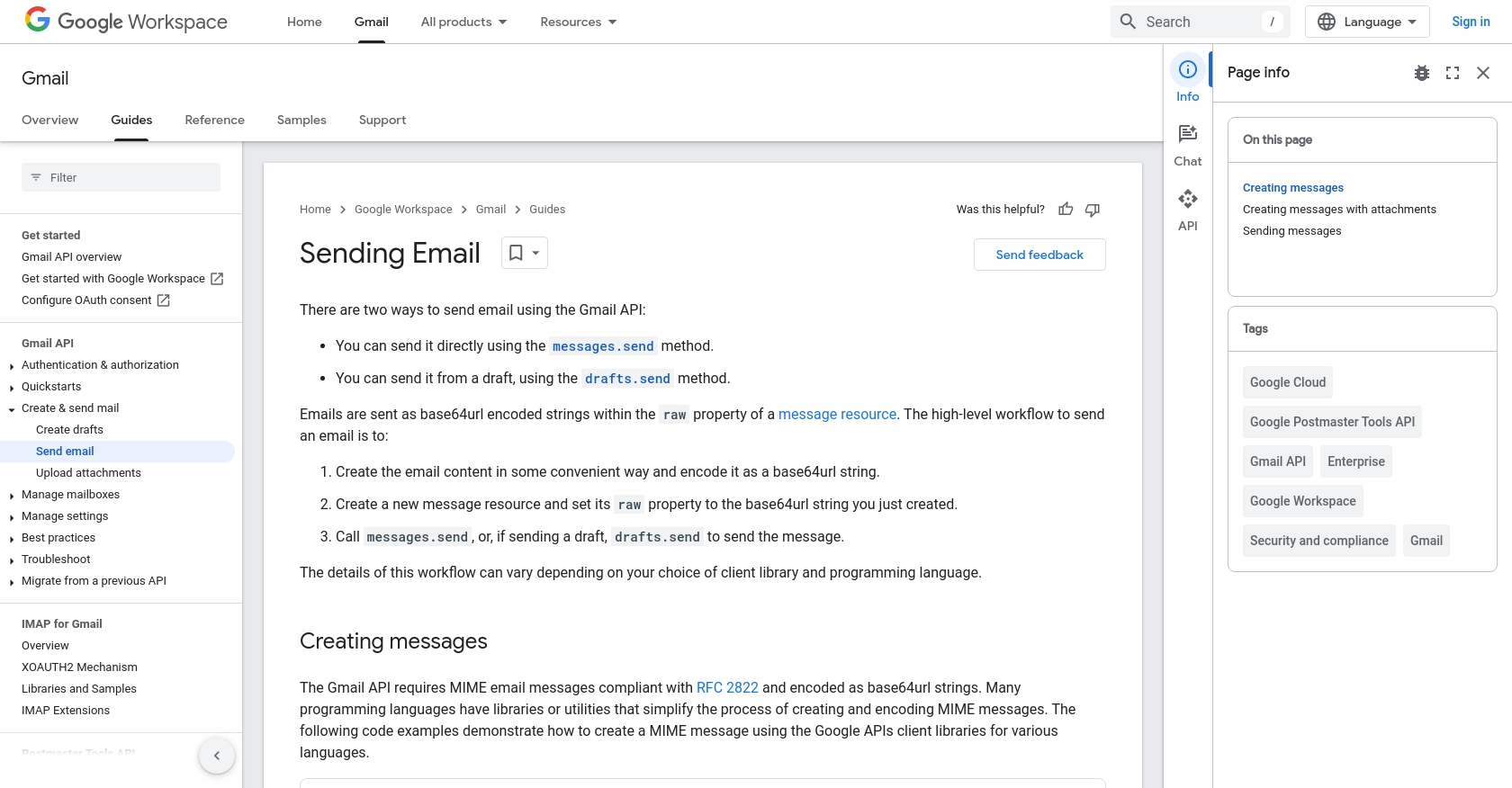This screenshot has height=788, width=1512.
Task: Click the Search input field
Action: (x=1201, y=22)
